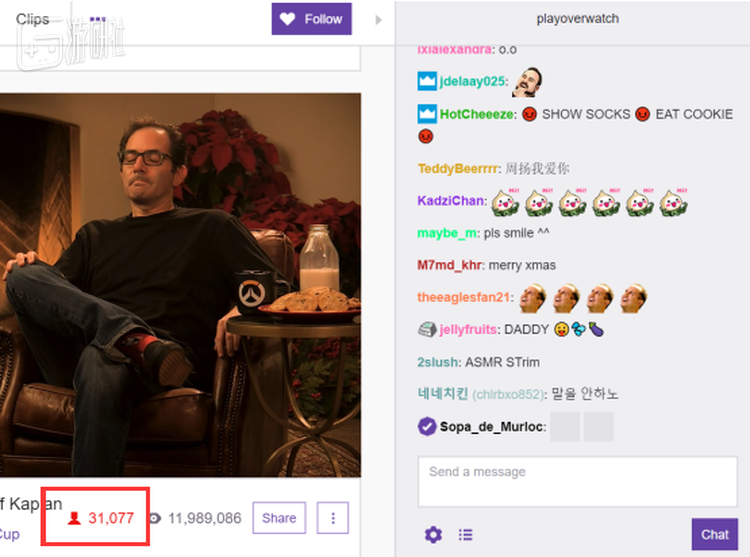
Task: Open the viewer list icon
Action: click(465, 535)
